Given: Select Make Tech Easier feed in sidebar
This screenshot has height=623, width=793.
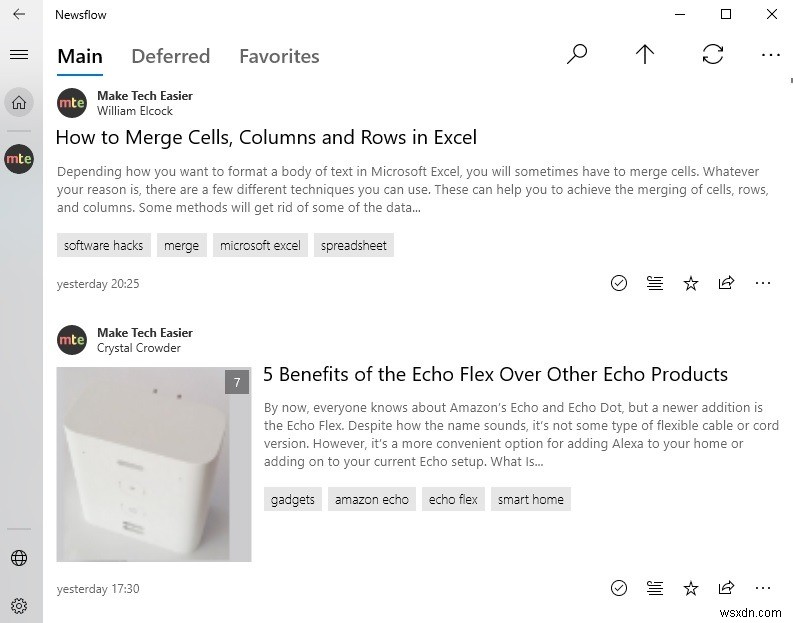Looking at the screenshot, I should coord(18,159).
